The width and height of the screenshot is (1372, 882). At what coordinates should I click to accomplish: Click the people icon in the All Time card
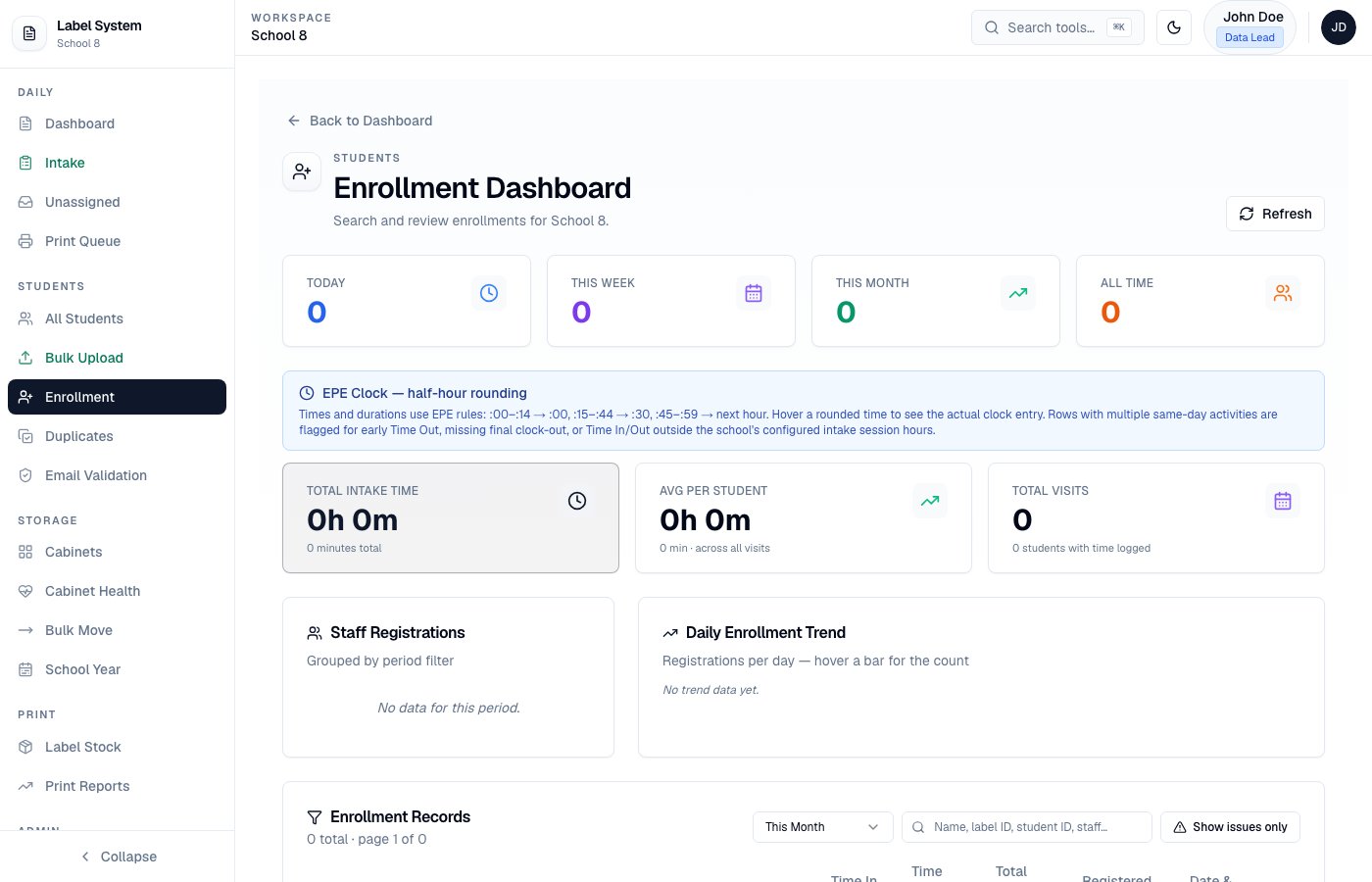(1283, 293)
